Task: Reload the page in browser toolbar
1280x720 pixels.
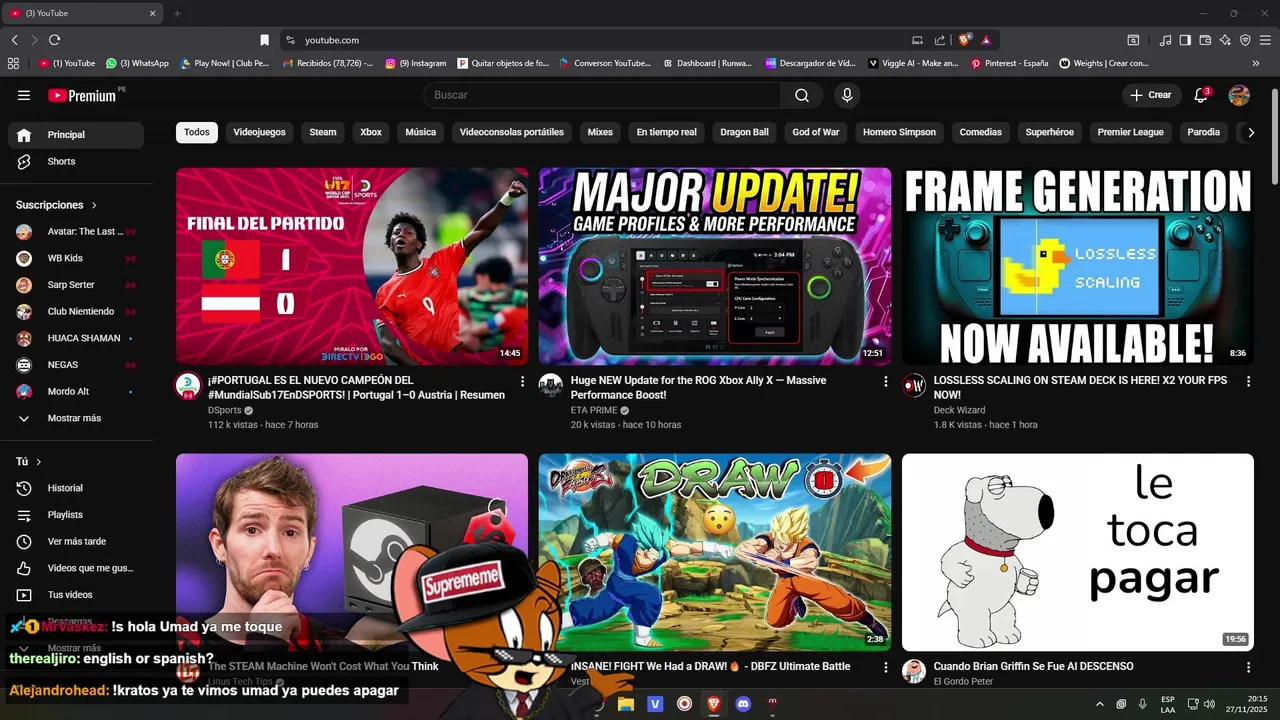Action: [x=54, y=40]
